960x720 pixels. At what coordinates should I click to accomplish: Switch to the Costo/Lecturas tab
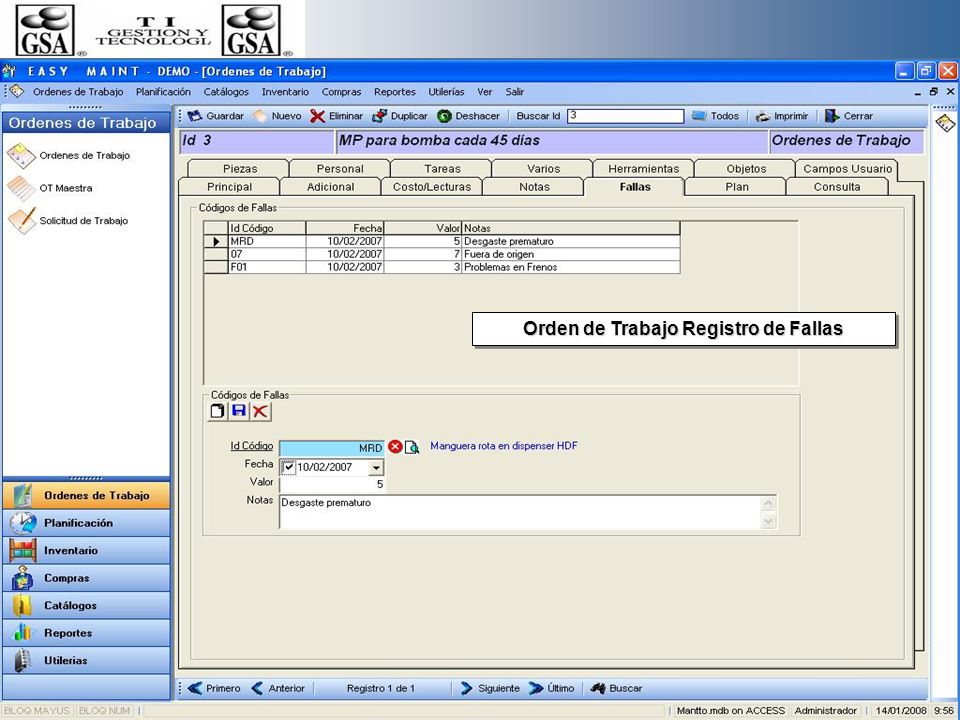click(432, 187)
